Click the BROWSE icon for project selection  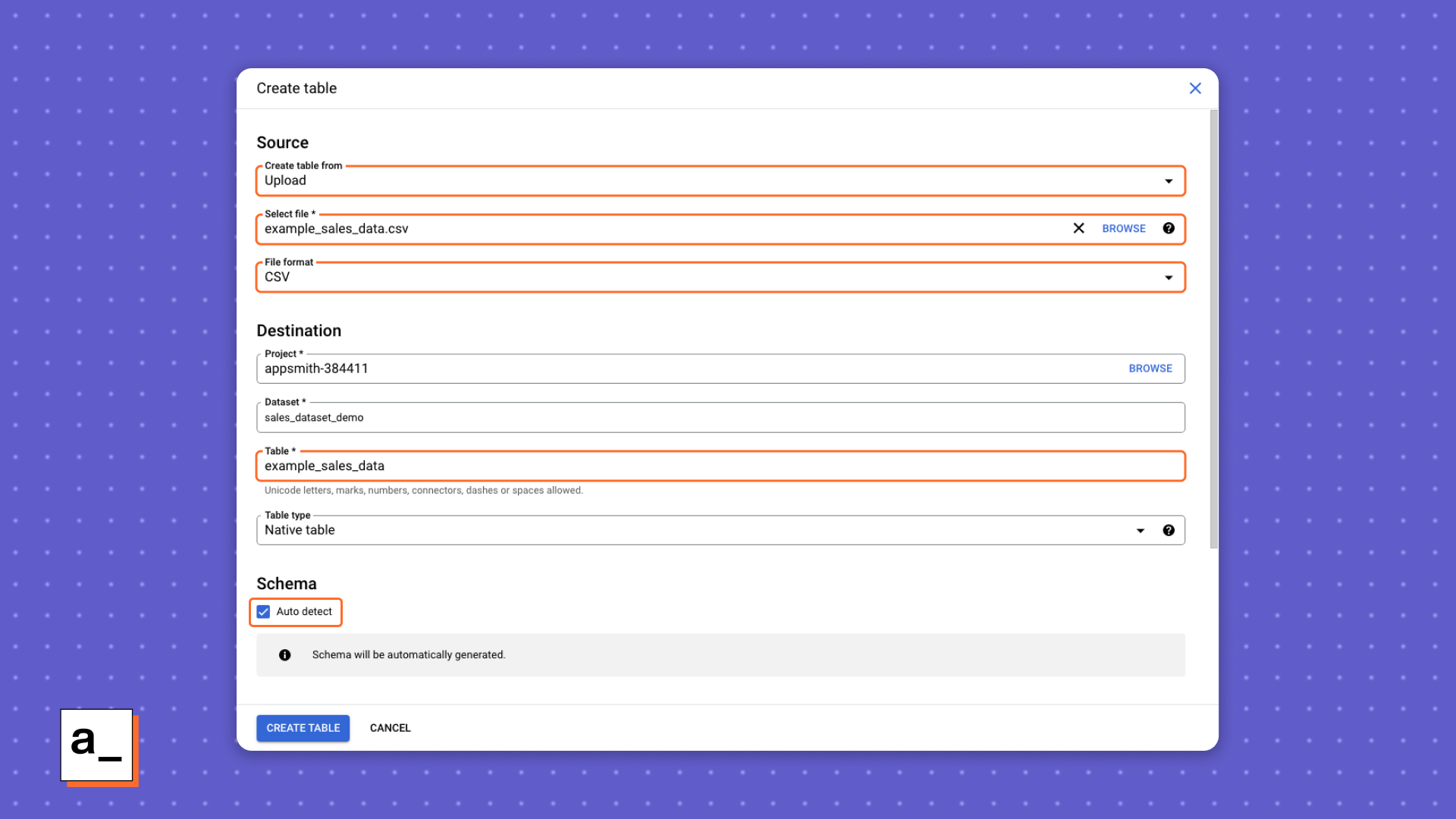click(x=1150, y=368)
